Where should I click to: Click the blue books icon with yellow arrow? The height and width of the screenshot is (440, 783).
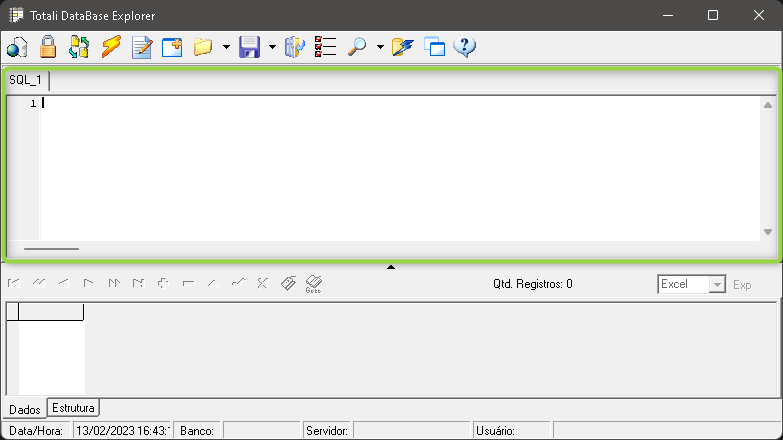tap(295, 47)
